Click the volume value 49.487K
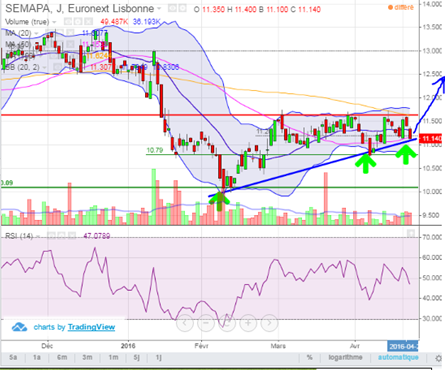The image size is (448, 370). coord(114,22)
